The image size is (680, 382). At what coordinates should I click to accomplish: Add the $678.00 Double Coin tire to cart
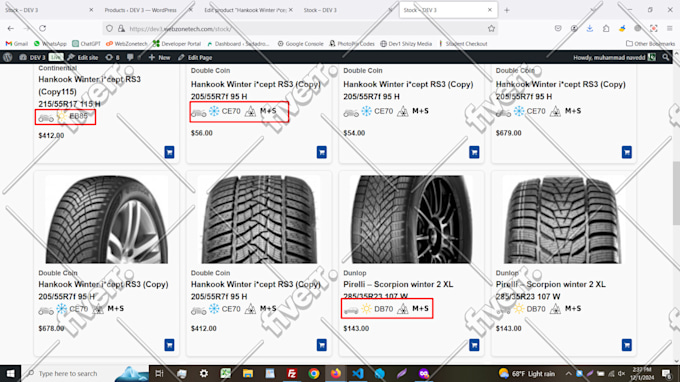[x=169, y=345]
